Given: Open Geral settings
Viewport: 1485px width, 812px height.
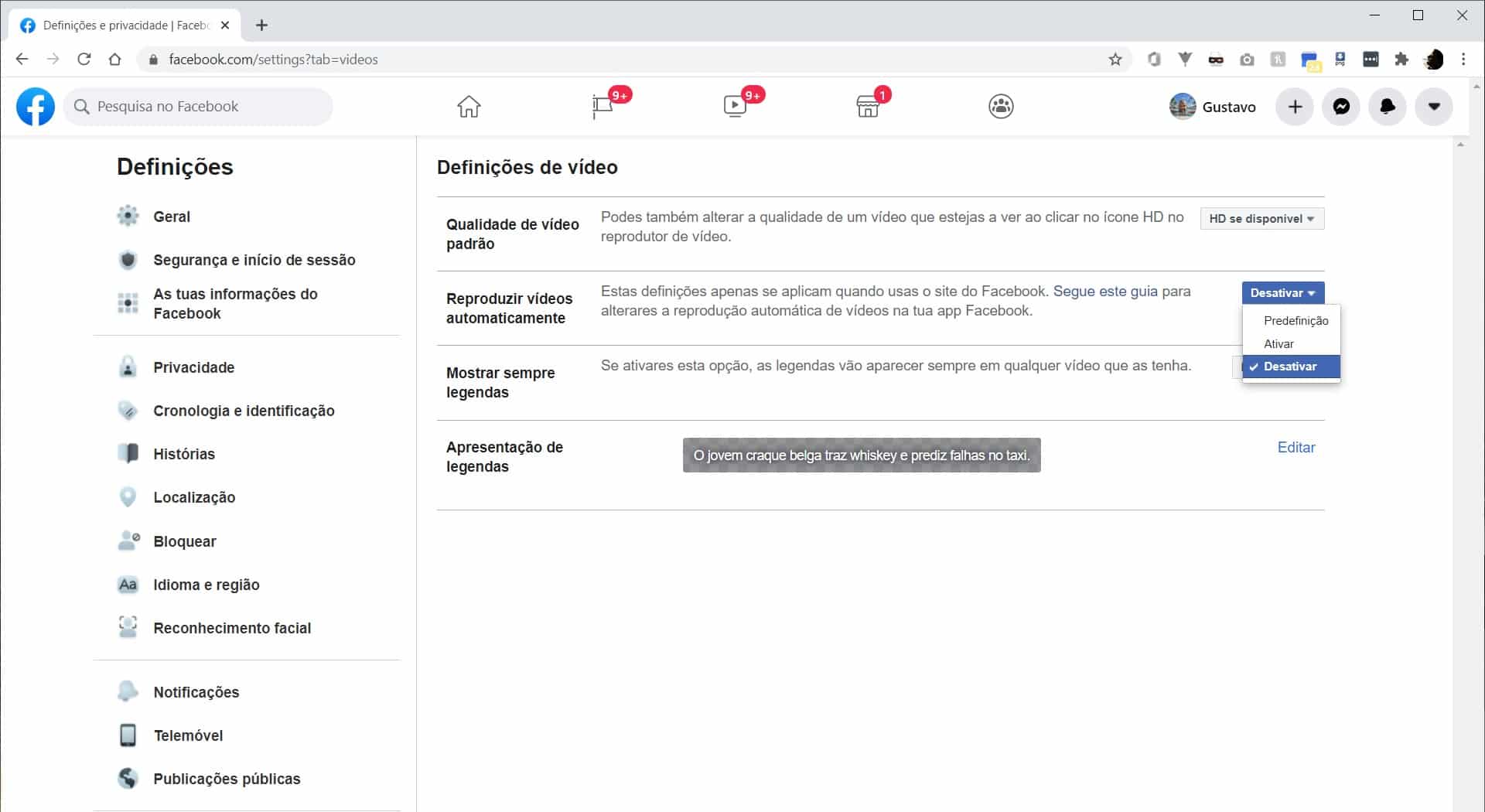Looking at the screenshot, I should point(172,217).
